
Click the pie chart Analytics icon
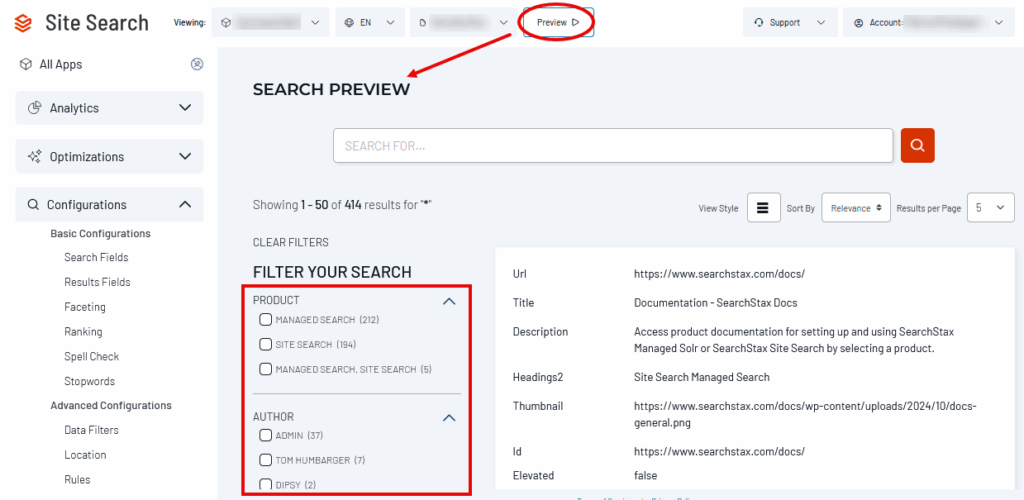click(35, 108)
